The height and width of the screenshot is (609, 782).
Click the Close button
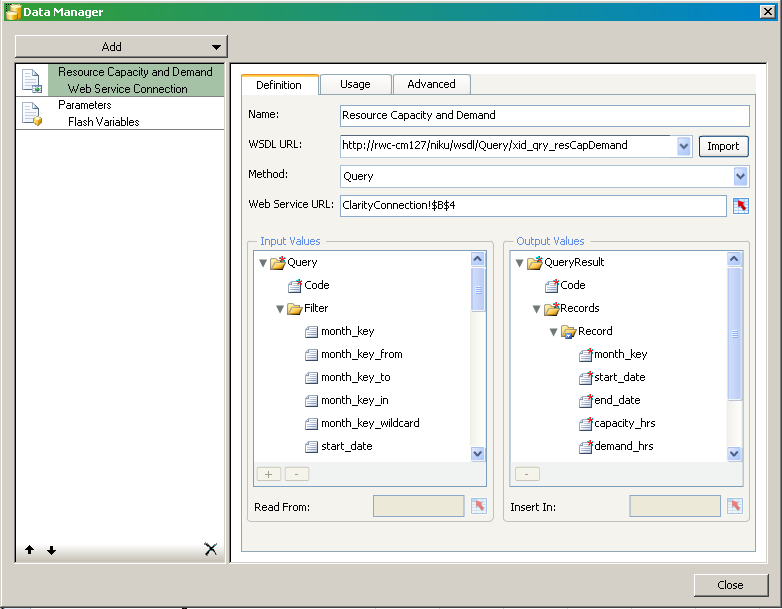(730, 585)
